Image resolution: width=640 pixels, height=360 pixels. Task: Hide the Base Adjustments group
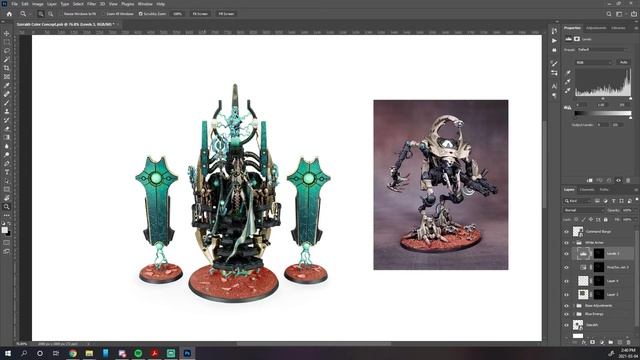tap(566, 305)
